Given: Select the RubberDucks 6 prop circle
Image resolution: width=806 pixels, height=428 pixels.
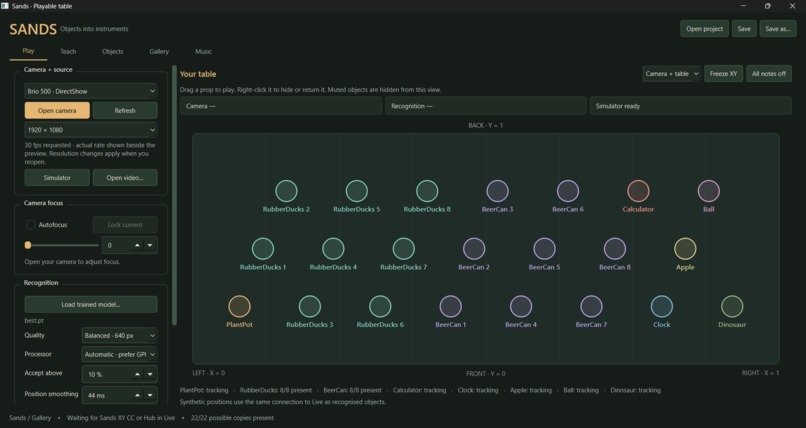Looking at the screenshot, I should point(380,306).
